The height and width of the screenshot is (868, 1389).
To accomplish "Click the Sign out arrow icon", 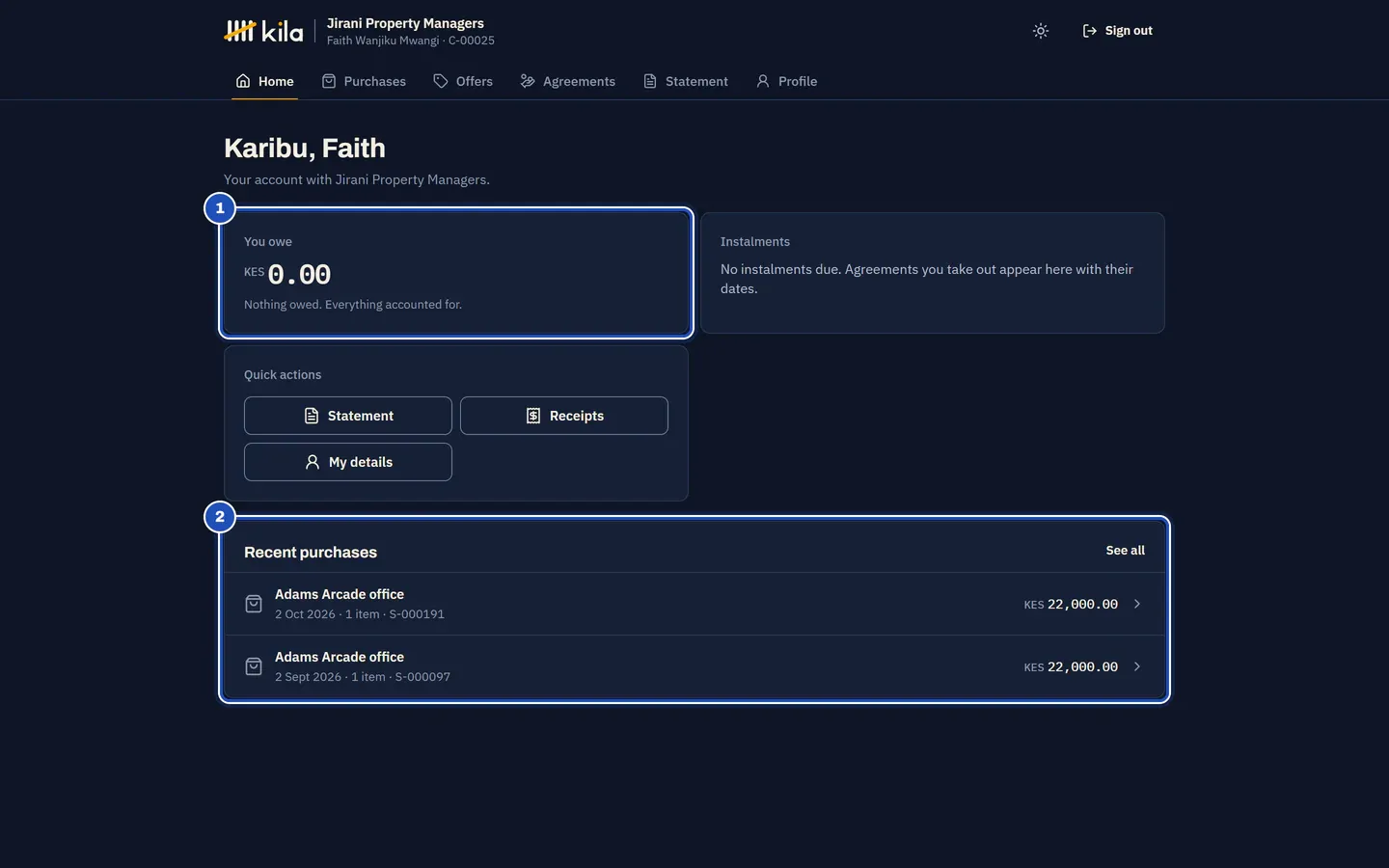I will (1090, 31).
